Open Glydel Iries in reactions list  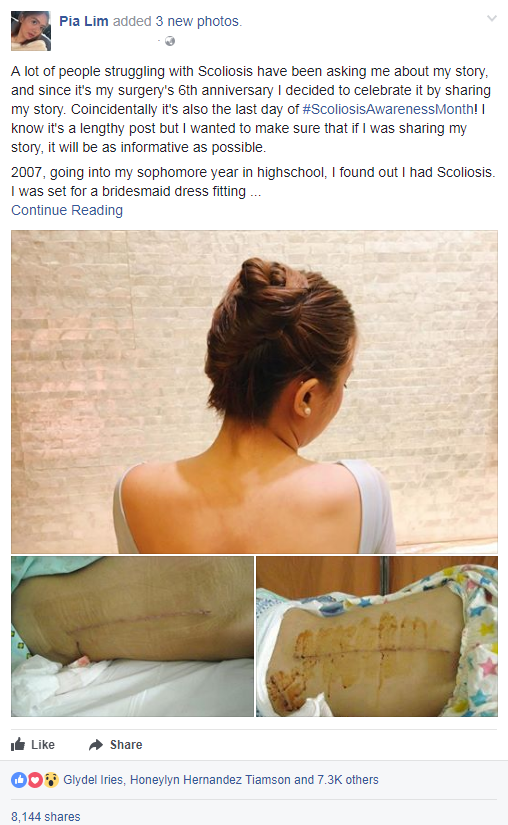(x=93, y=780)
